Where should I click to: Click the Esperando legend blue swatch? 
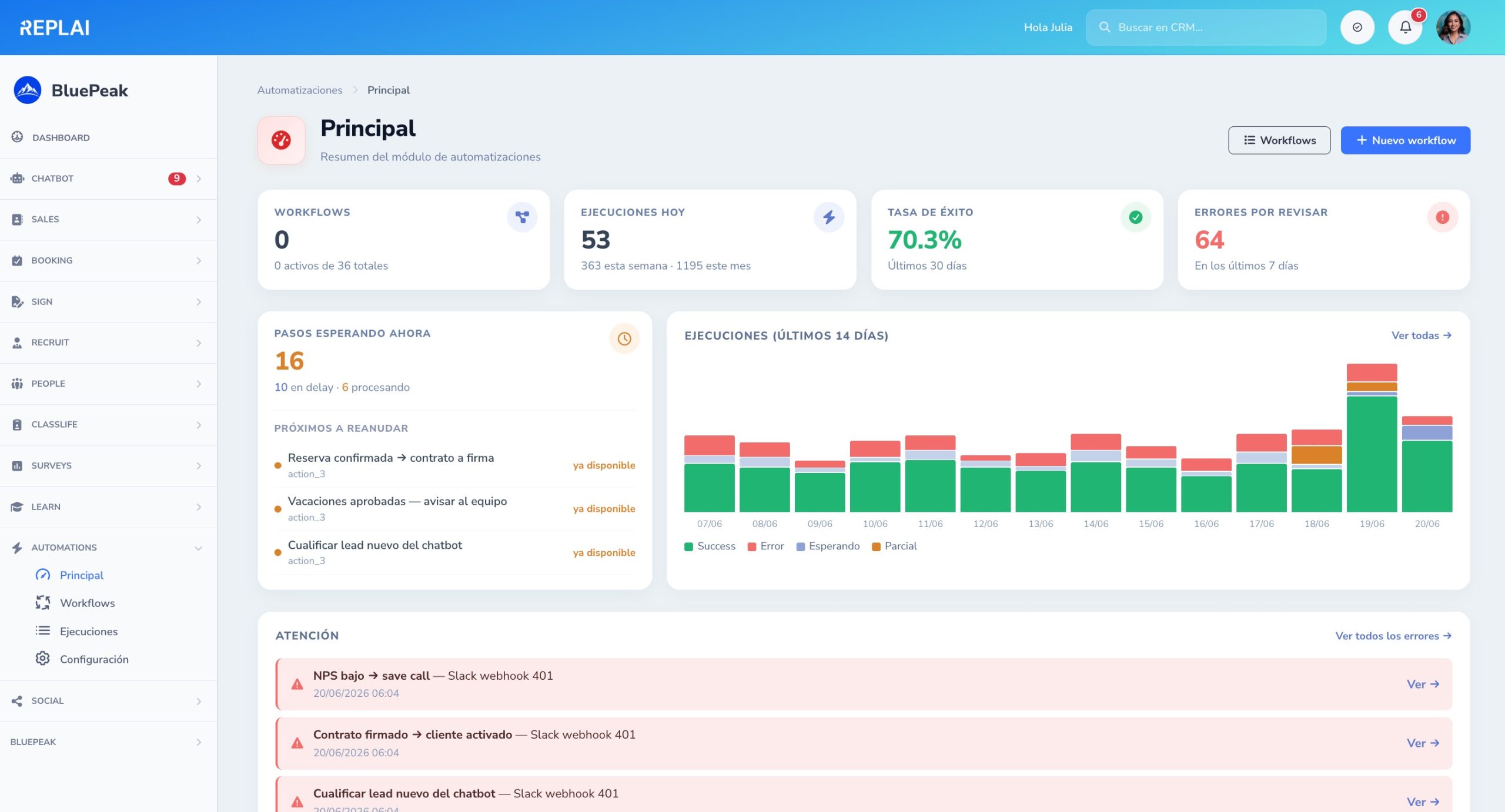800,546
